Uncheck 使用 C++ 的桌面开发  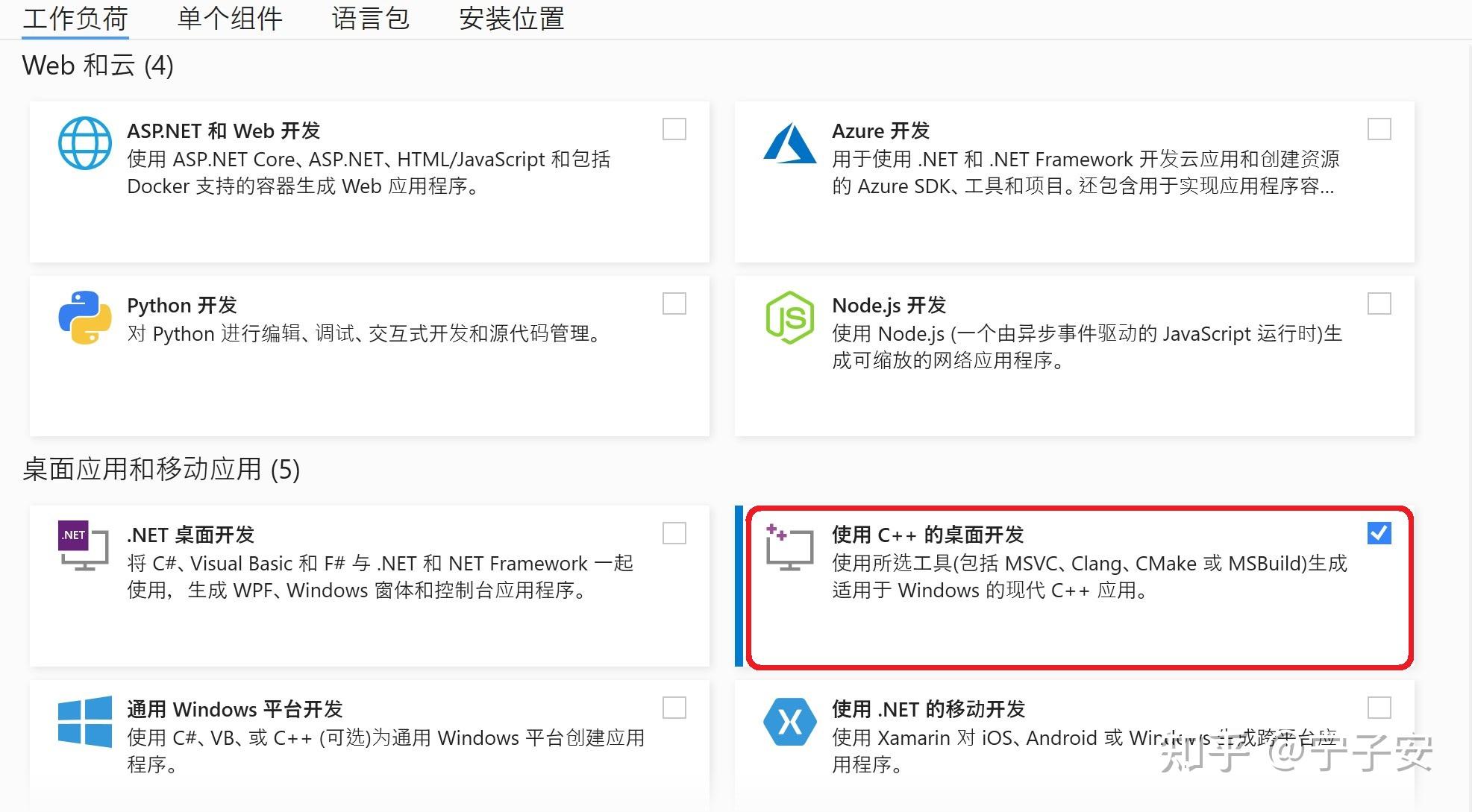click(1379, 532)
